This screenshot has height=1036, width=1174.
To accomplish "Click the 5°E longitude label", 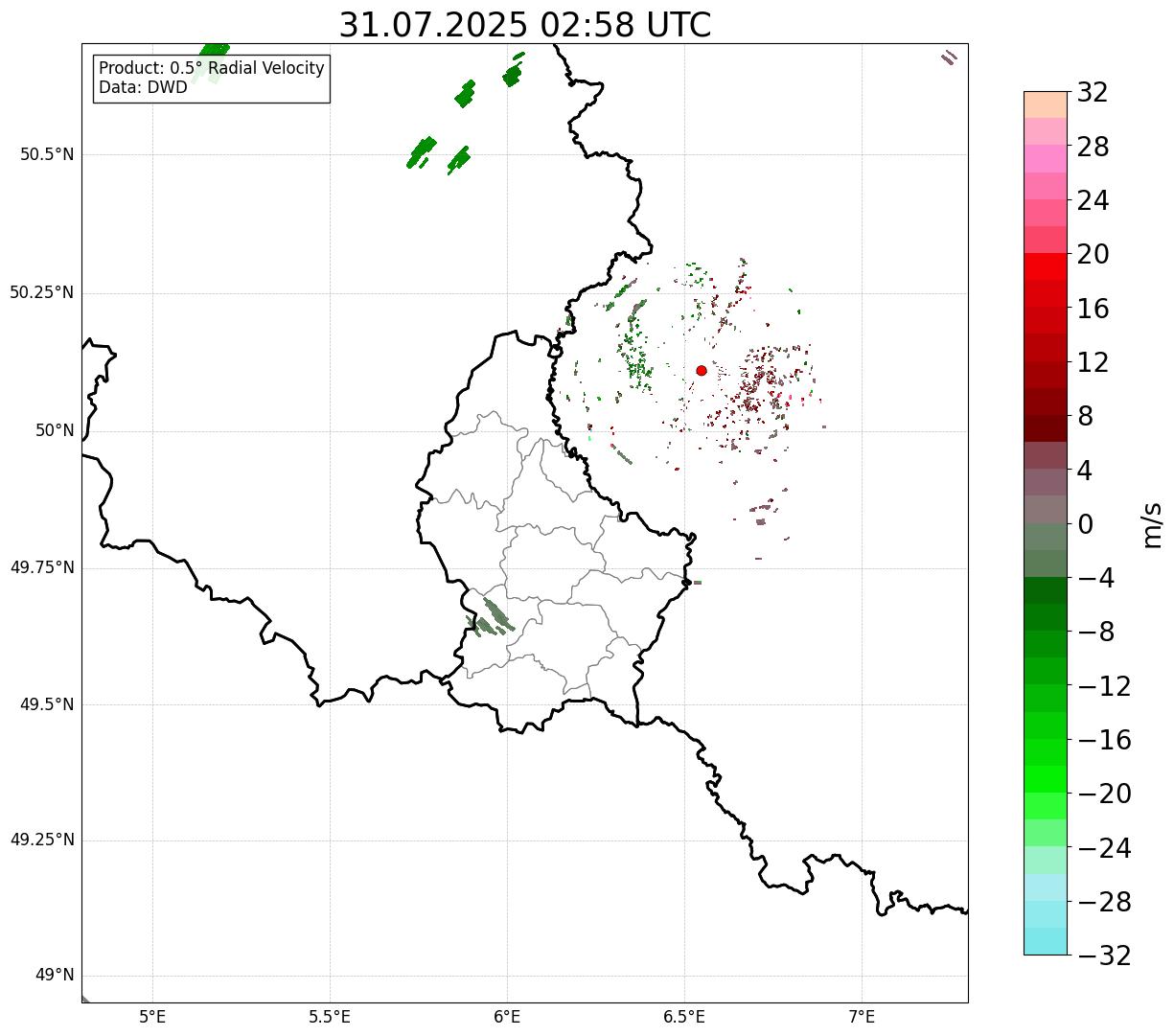I will click(152, 1017).
